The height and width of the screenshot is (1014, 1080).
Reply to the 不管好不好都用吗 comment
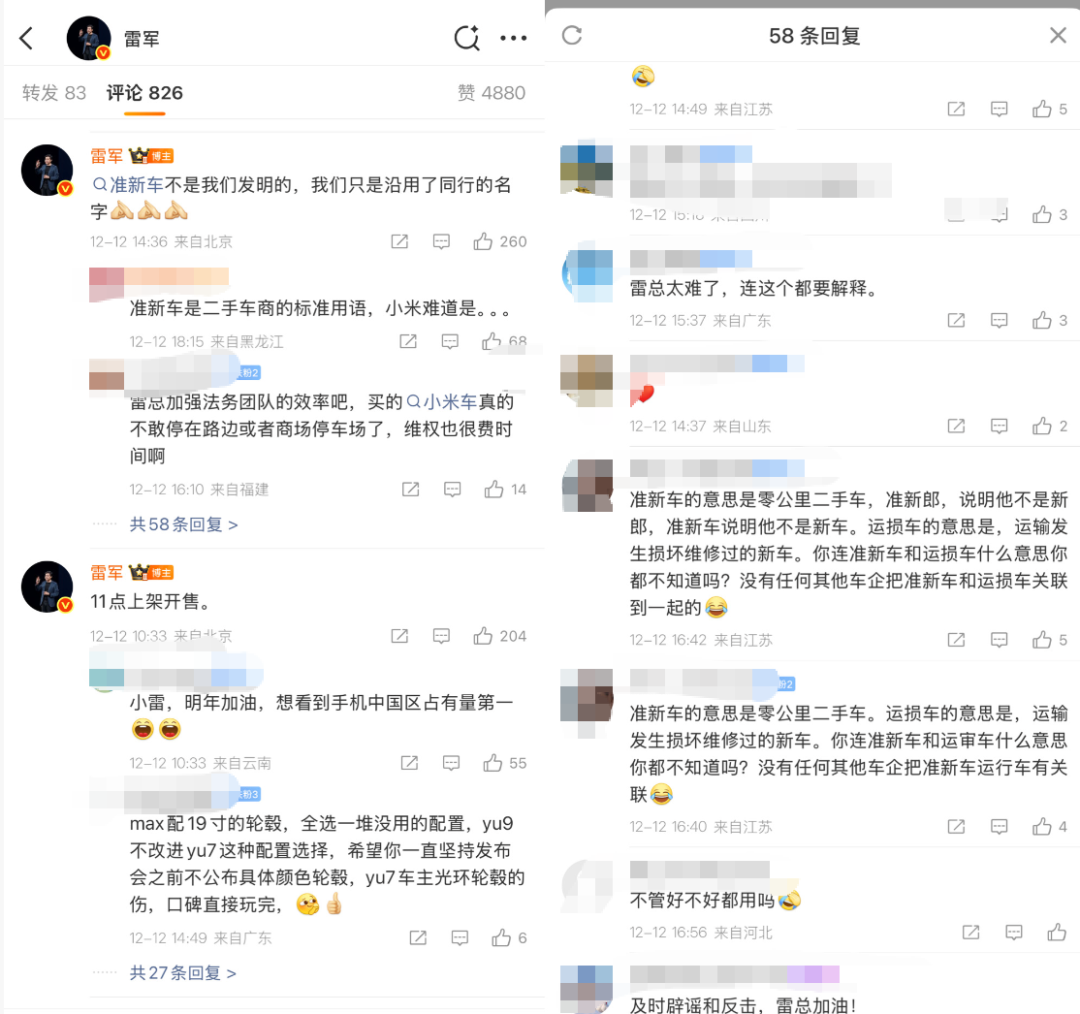pyautogui.click(x=1014, y=933)
